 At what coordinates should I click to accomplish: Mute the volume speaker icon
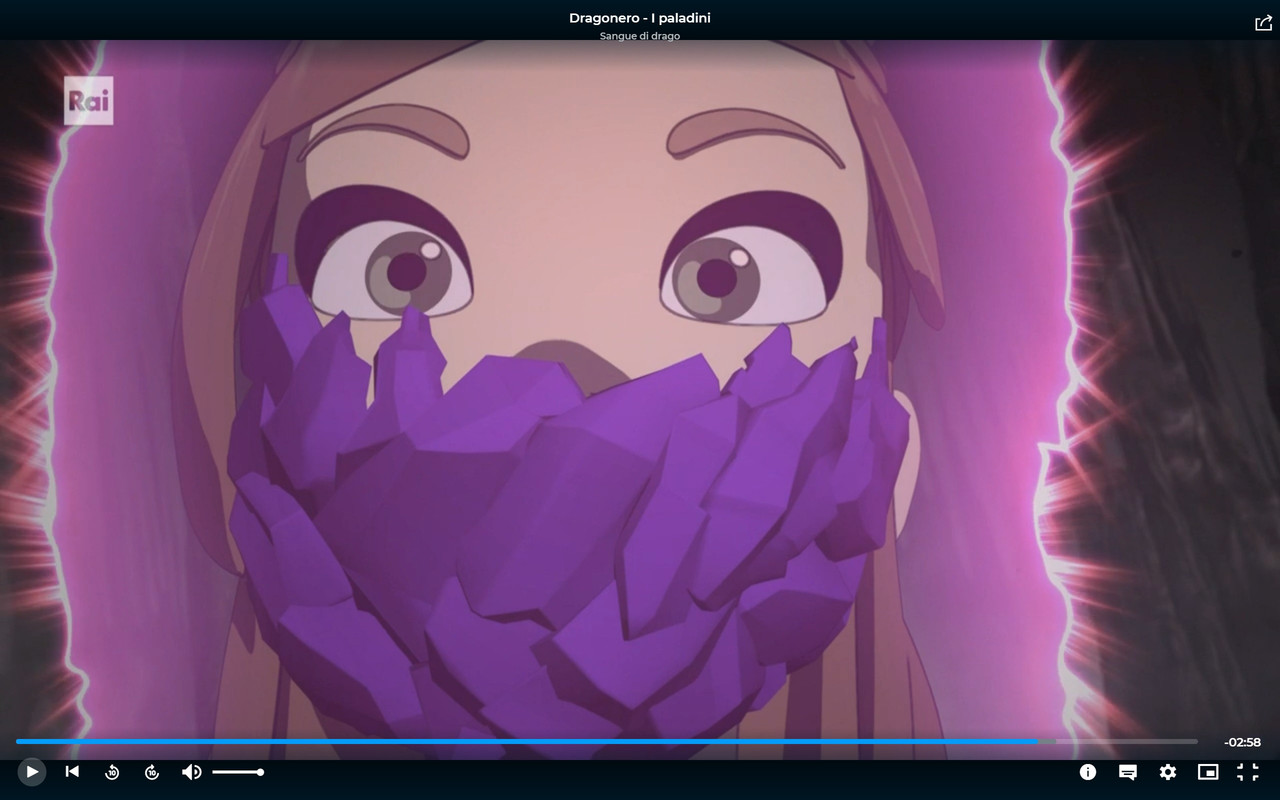(x=192, y=772)
